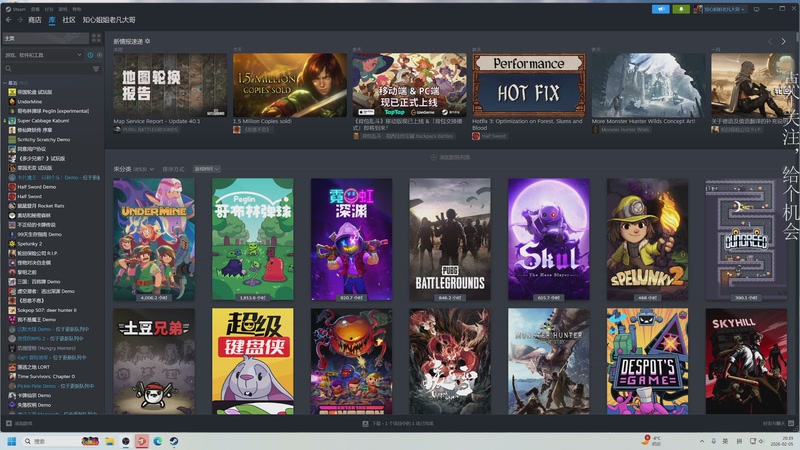
Task: Open the green bell notifications button
Action: click(681, 9)
